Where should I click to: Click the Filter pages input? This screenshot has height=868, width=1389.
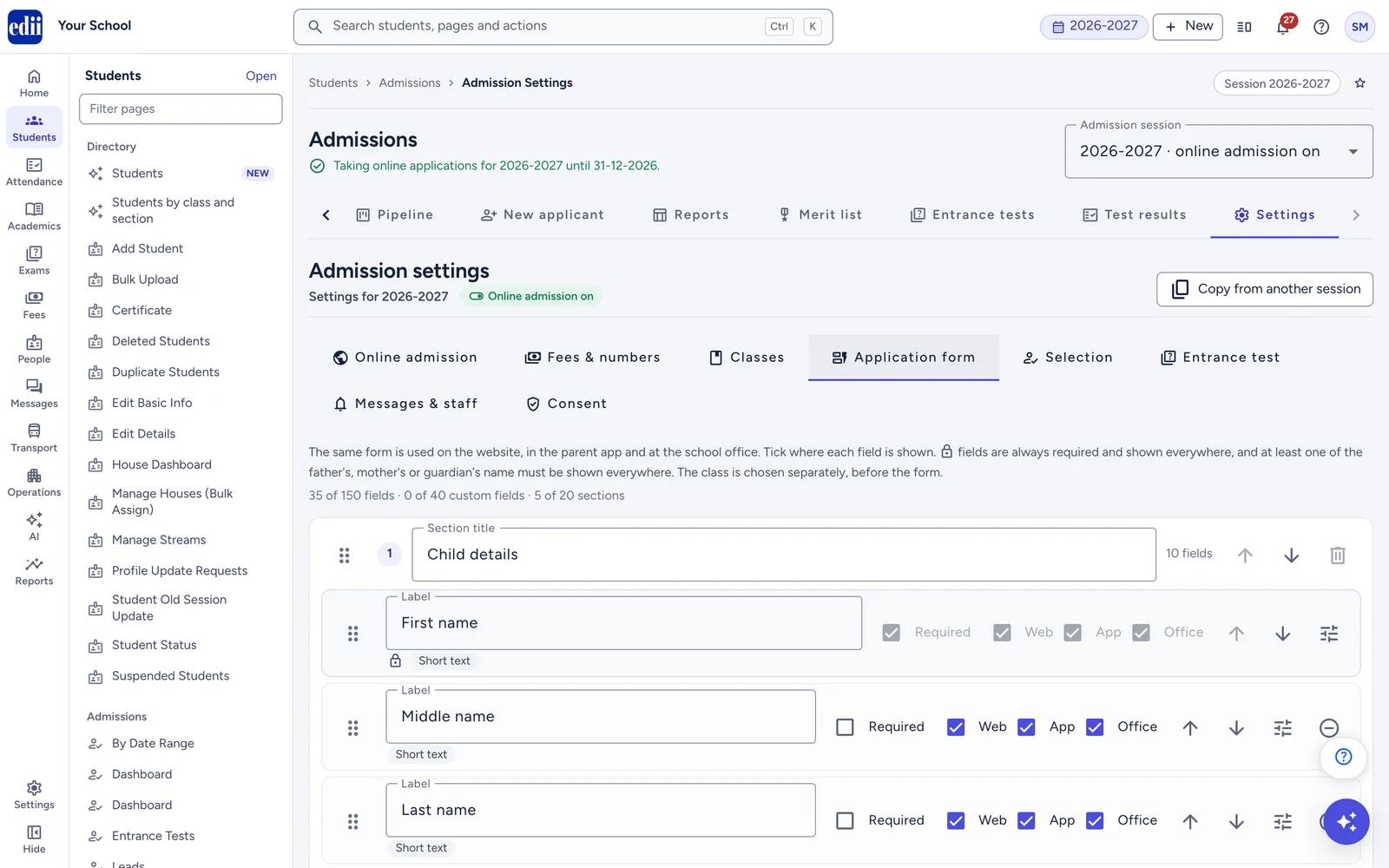point(181,109)
